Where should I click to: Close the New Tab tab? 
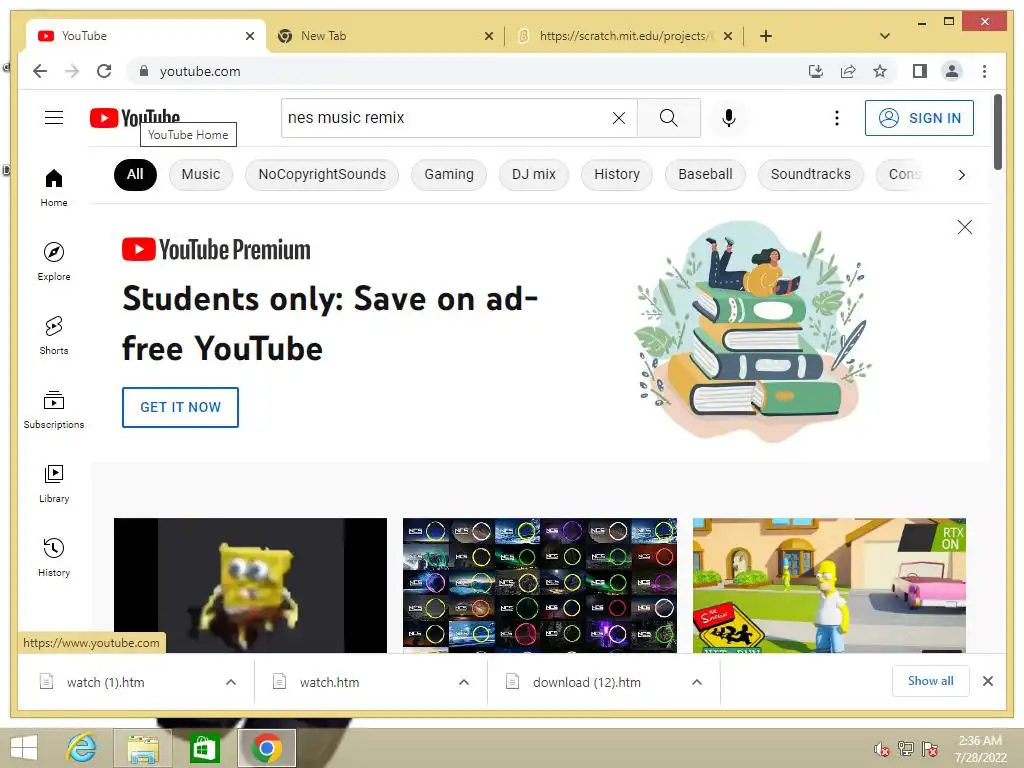tap(488, 36)
